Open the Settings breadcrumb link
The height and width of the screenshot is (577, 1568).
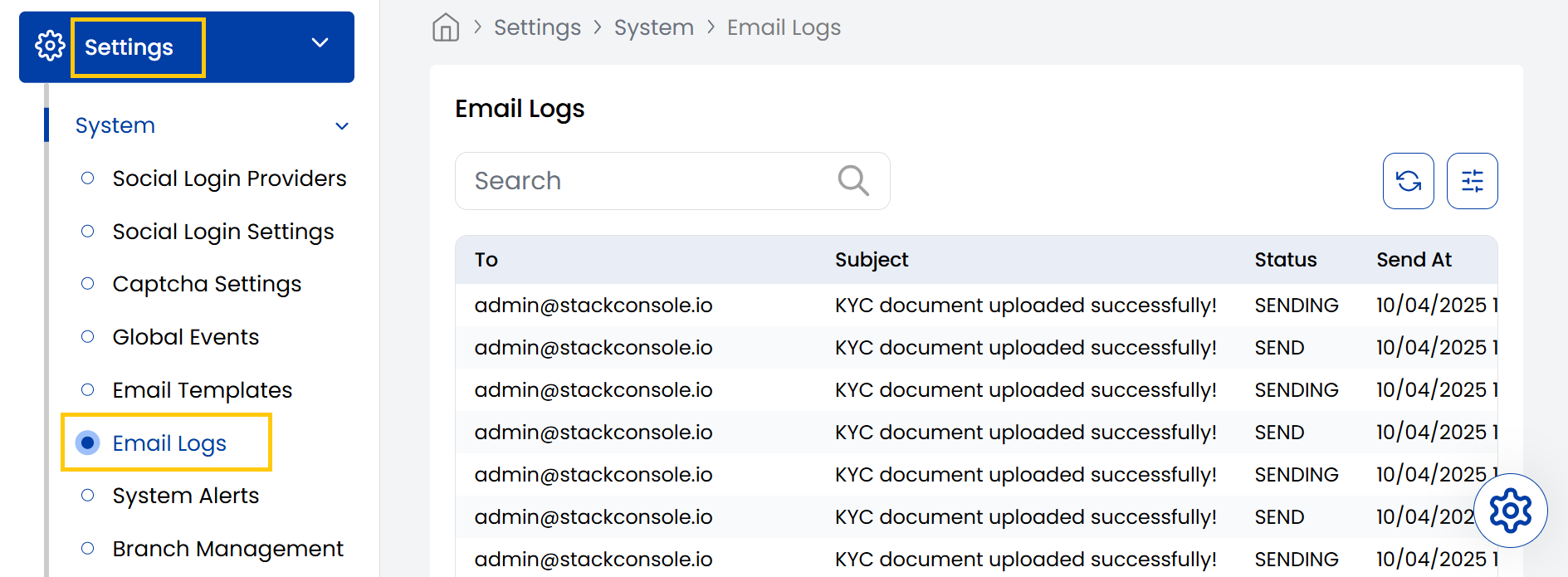(537, 27)
